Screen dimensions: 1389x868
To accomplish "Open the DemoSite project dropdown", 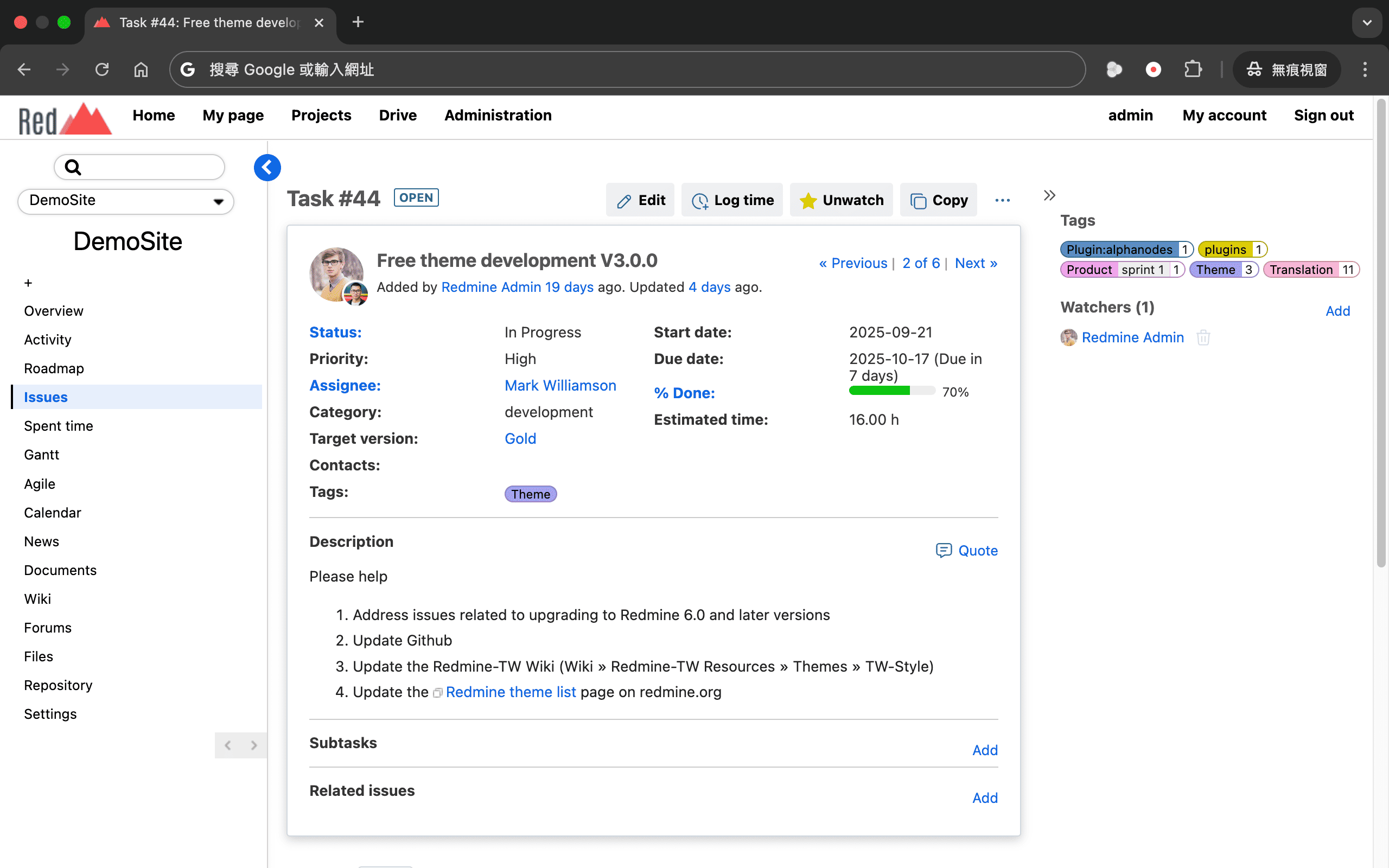I will click(x=126, y=201).
